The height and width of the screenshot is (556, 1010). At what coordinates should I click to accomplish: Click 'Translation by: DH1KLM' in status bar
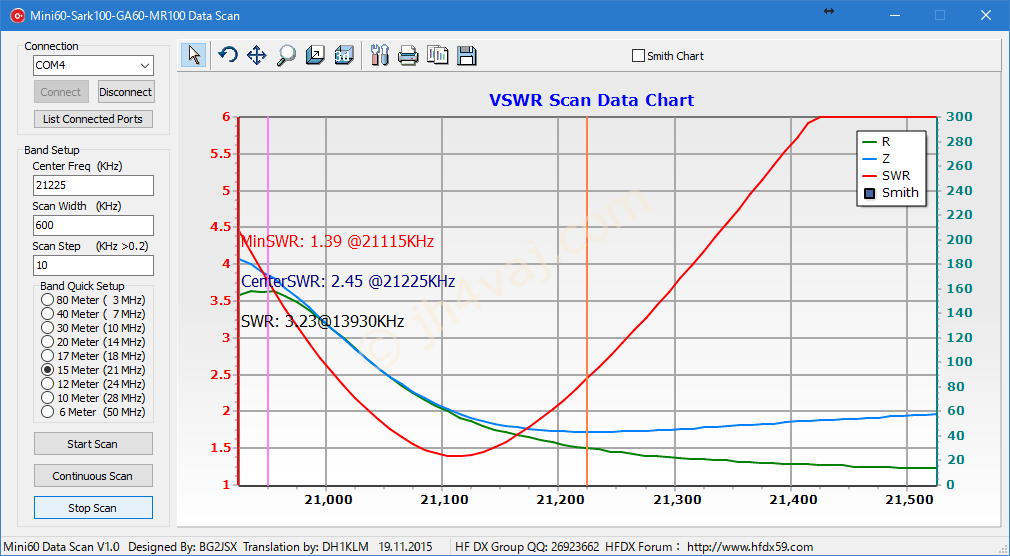pyautogui.click(x=305, y=547)
